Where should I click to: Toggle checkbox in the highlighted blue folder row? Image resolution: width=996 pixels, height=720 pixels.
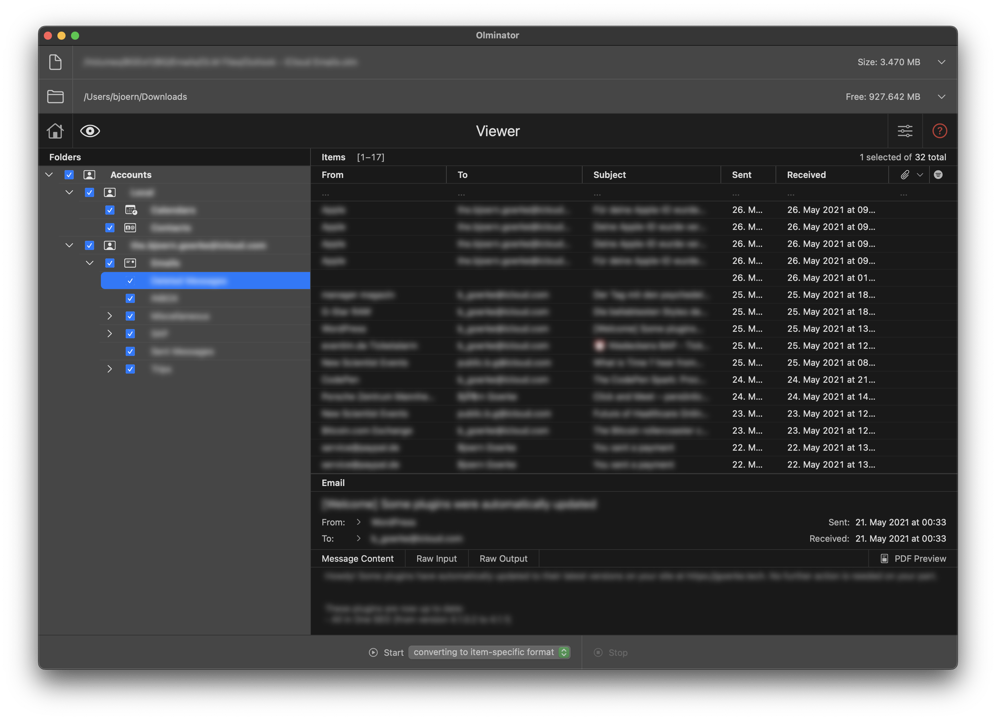click(x=130, y=281)
